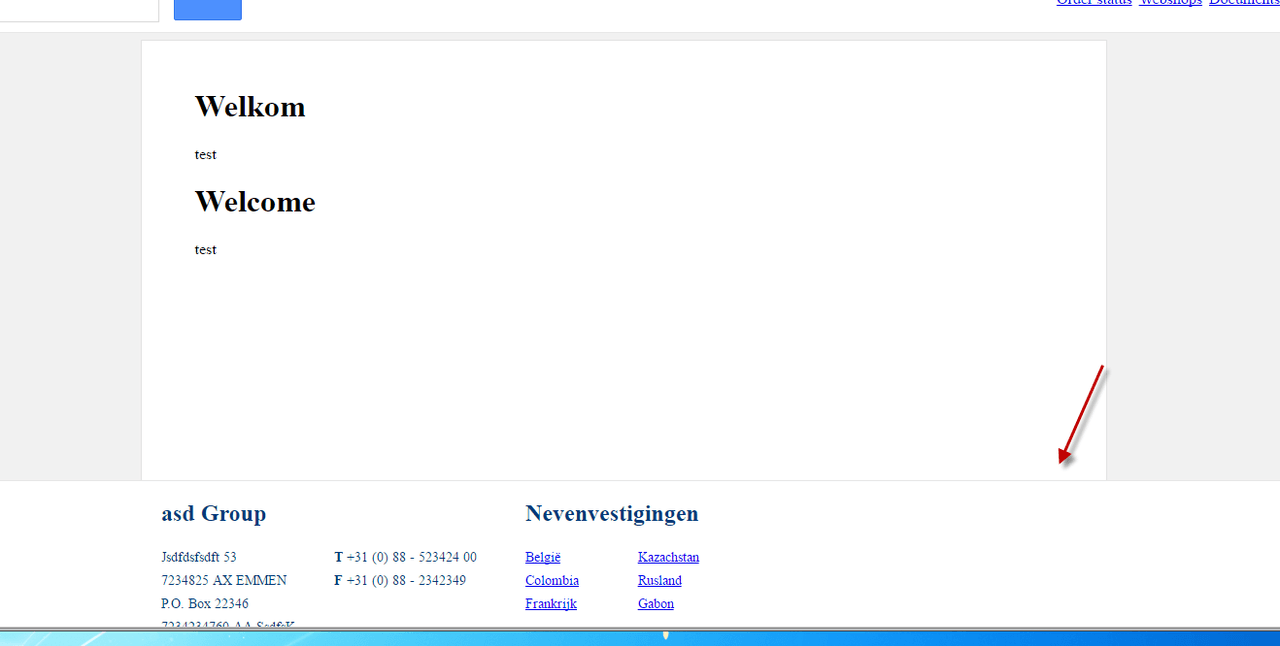
Task: Click the Welcome heading
Action: point(255,201)
